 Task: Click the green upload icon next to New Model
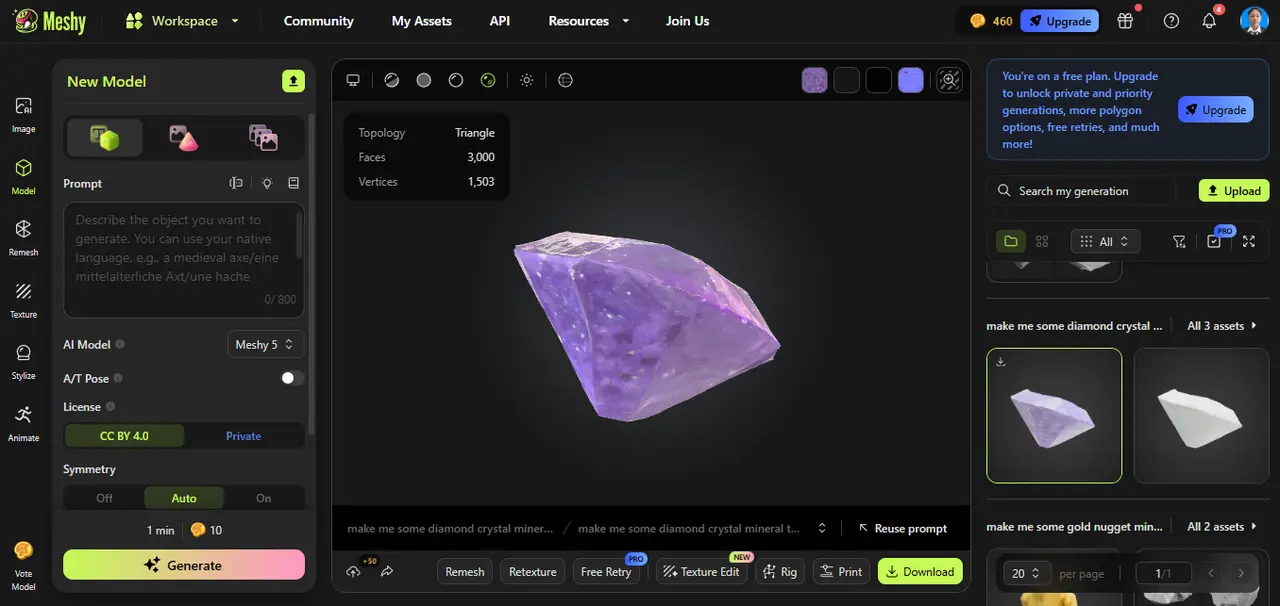(293, 81)
